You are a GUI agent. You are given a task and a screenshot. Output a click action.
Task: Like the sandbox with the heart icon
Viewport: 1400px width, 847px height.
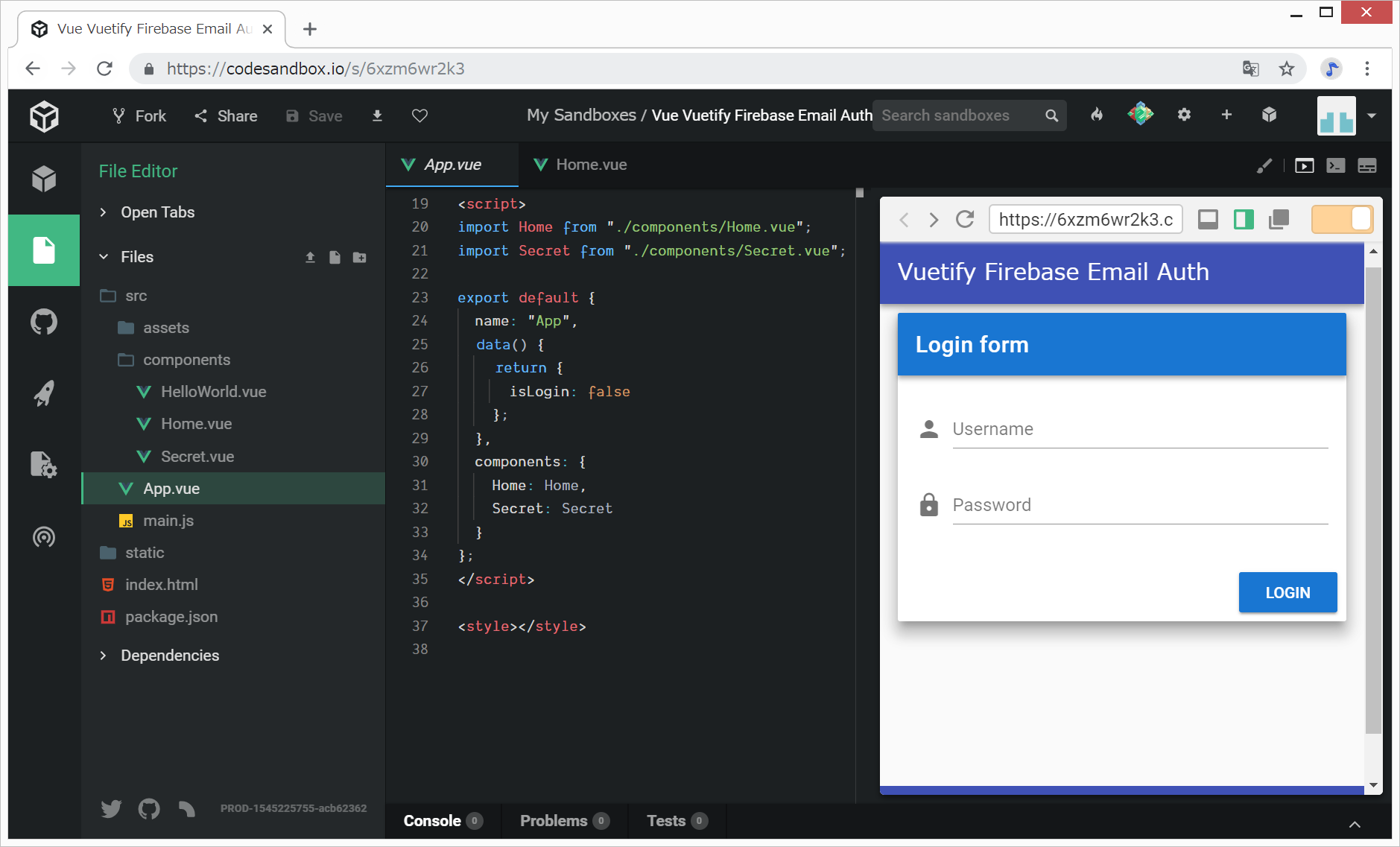[x=419, y=115]
